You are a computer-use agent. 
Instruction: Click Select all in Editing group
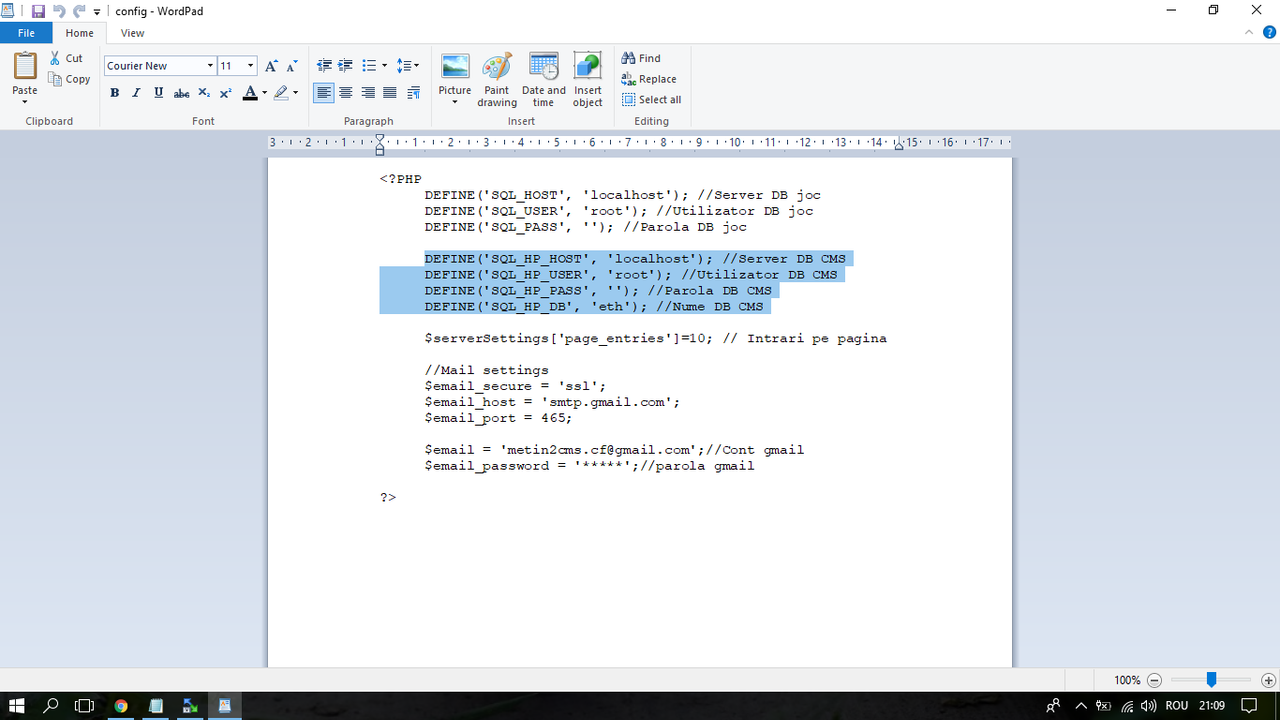[x=652, y=100]
